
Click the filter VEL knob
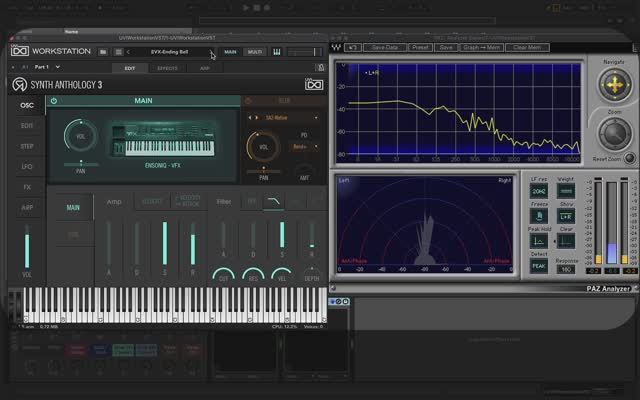point(282,274)
